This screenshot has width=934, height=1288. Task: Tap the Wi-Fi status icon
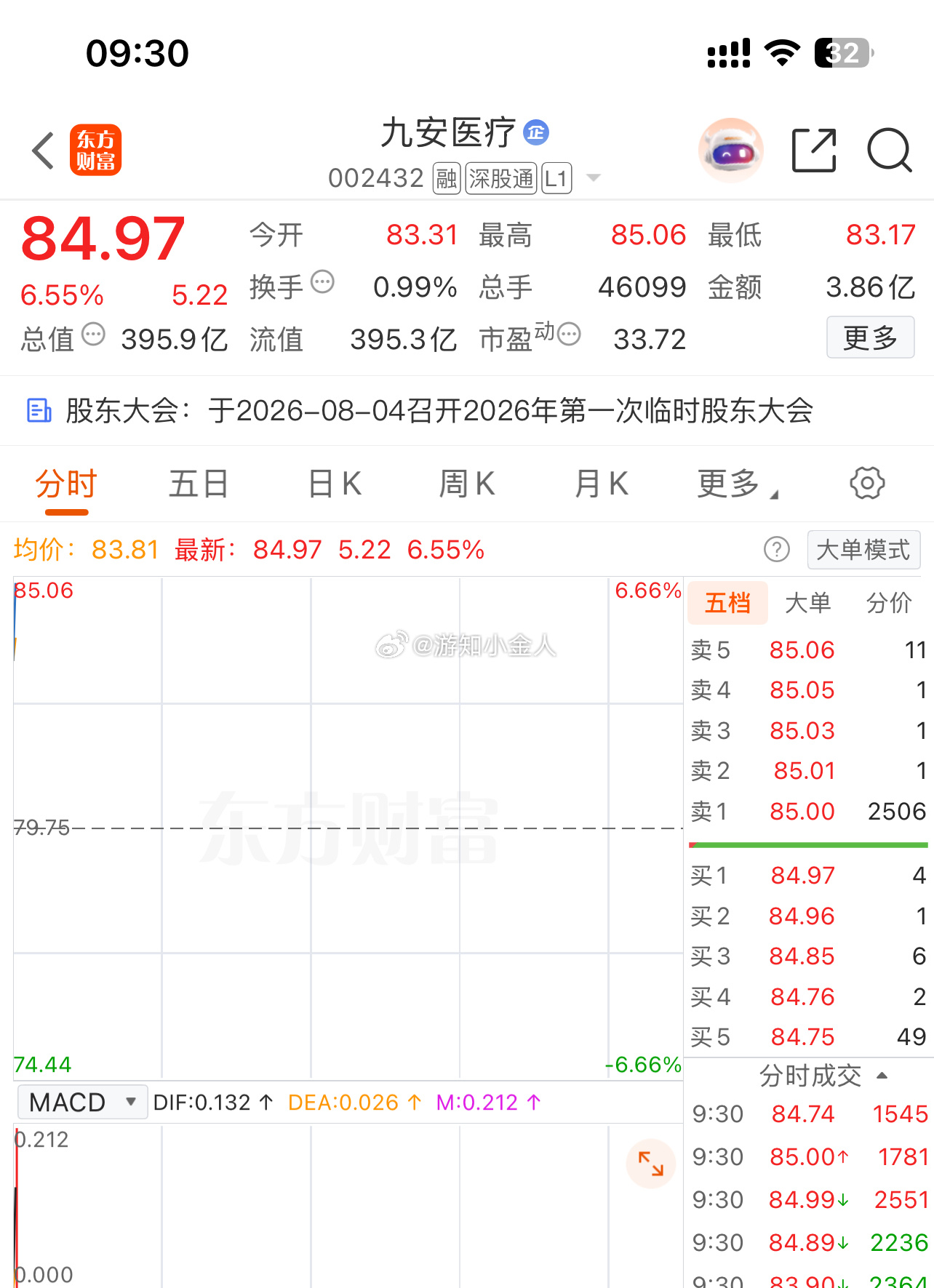tap(782, 53)
